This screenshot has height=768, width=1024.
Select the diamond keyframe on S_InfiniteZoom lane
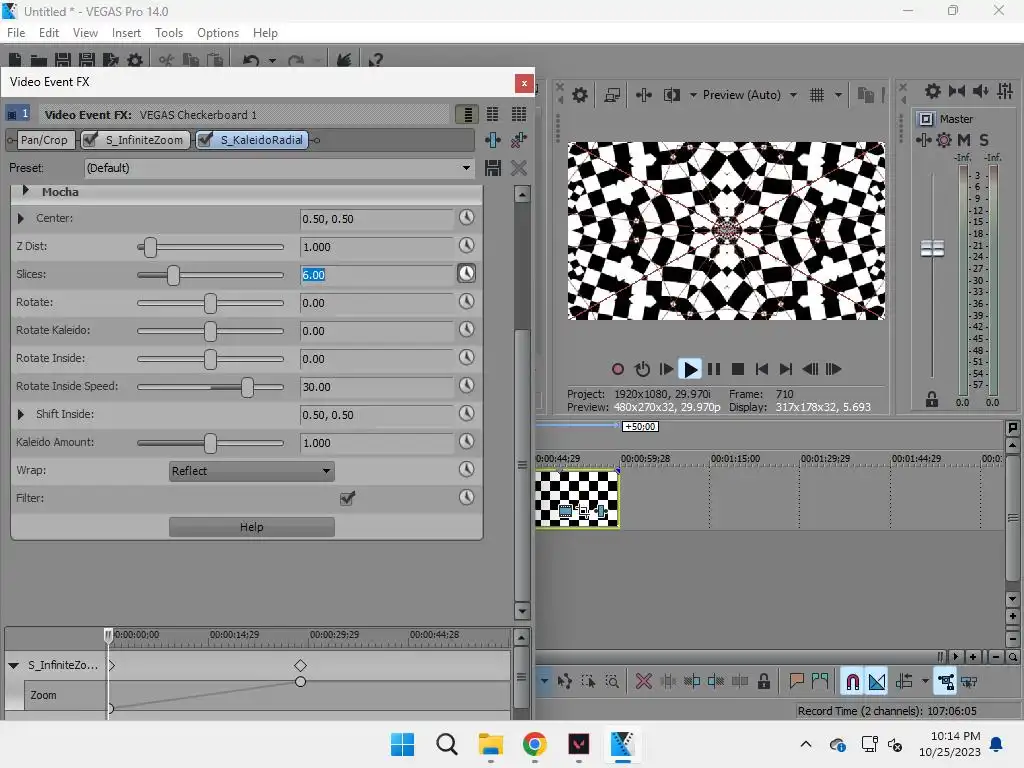pyautogui.click(x=300, y=665)
